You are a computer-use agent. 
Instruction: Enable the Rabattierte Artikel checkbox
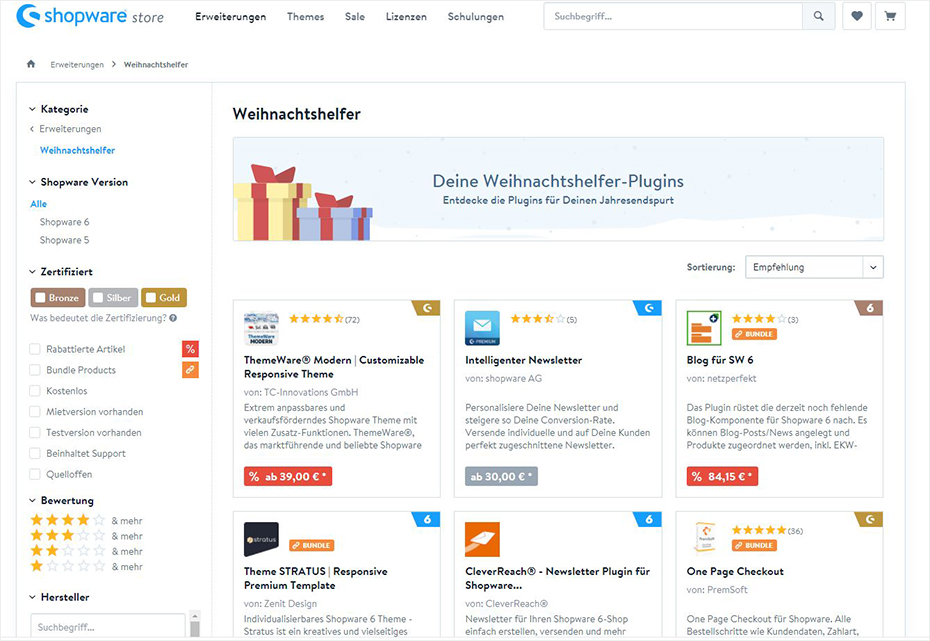35,349
